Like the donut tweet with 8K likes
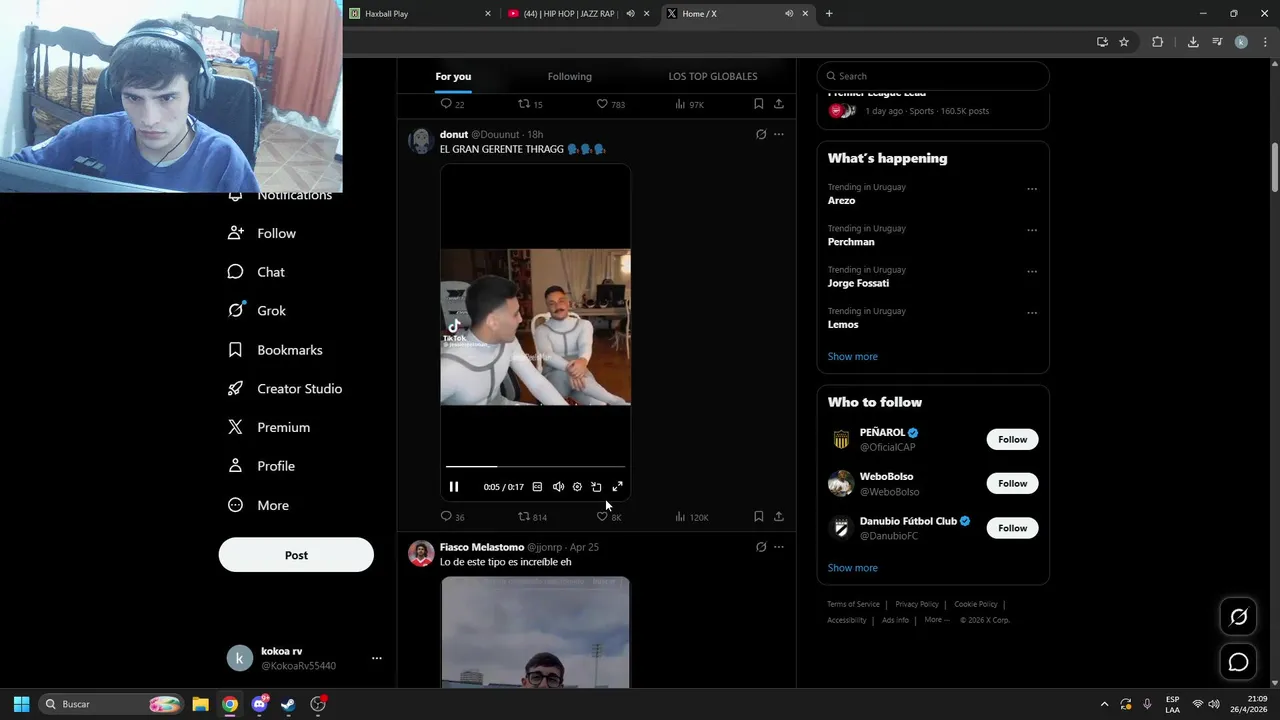Screen dimensions: 1280x720 click(609, 517)
